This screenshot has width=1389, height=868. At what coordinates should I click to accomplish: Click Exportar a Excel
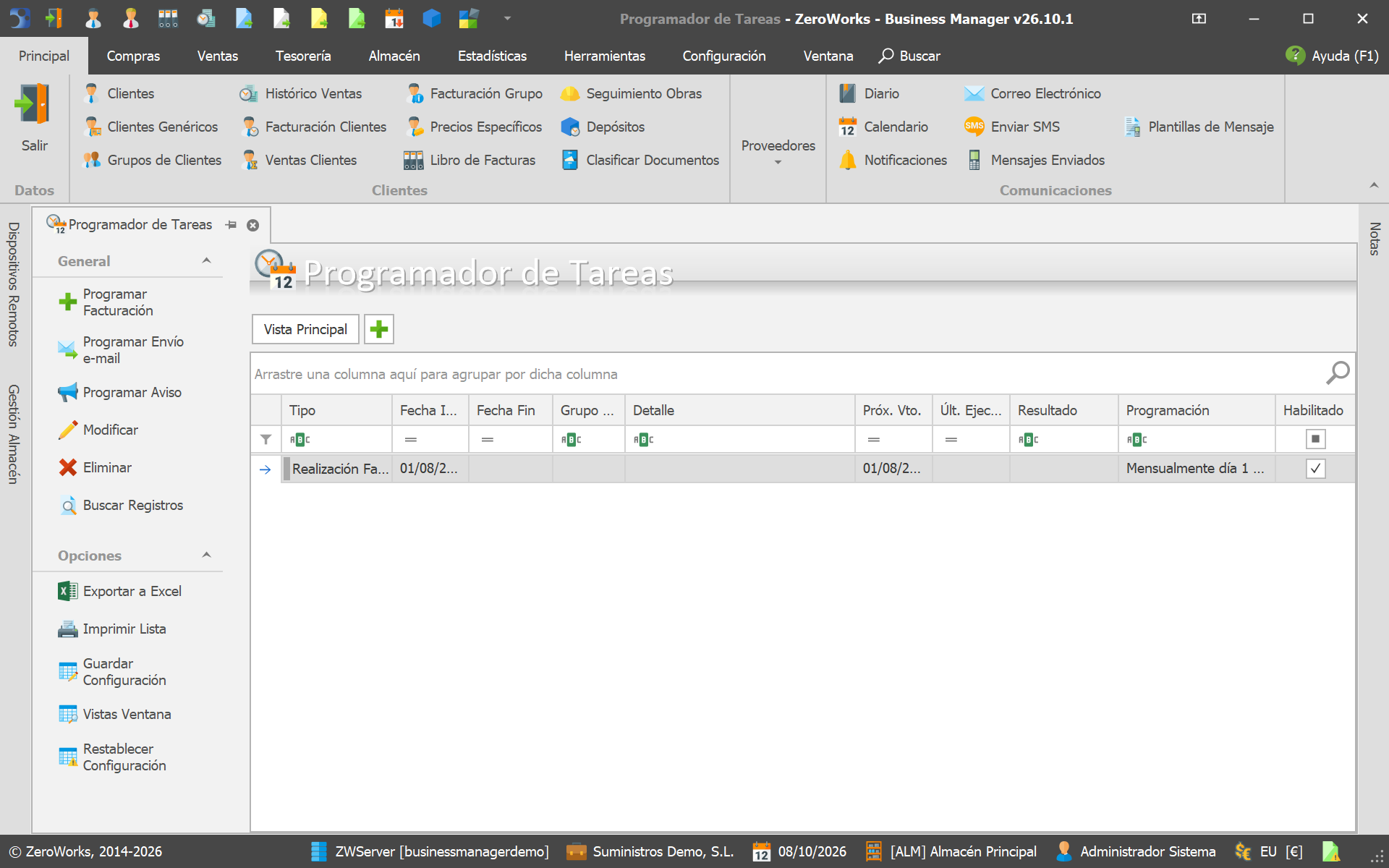[x=120, y=591]
